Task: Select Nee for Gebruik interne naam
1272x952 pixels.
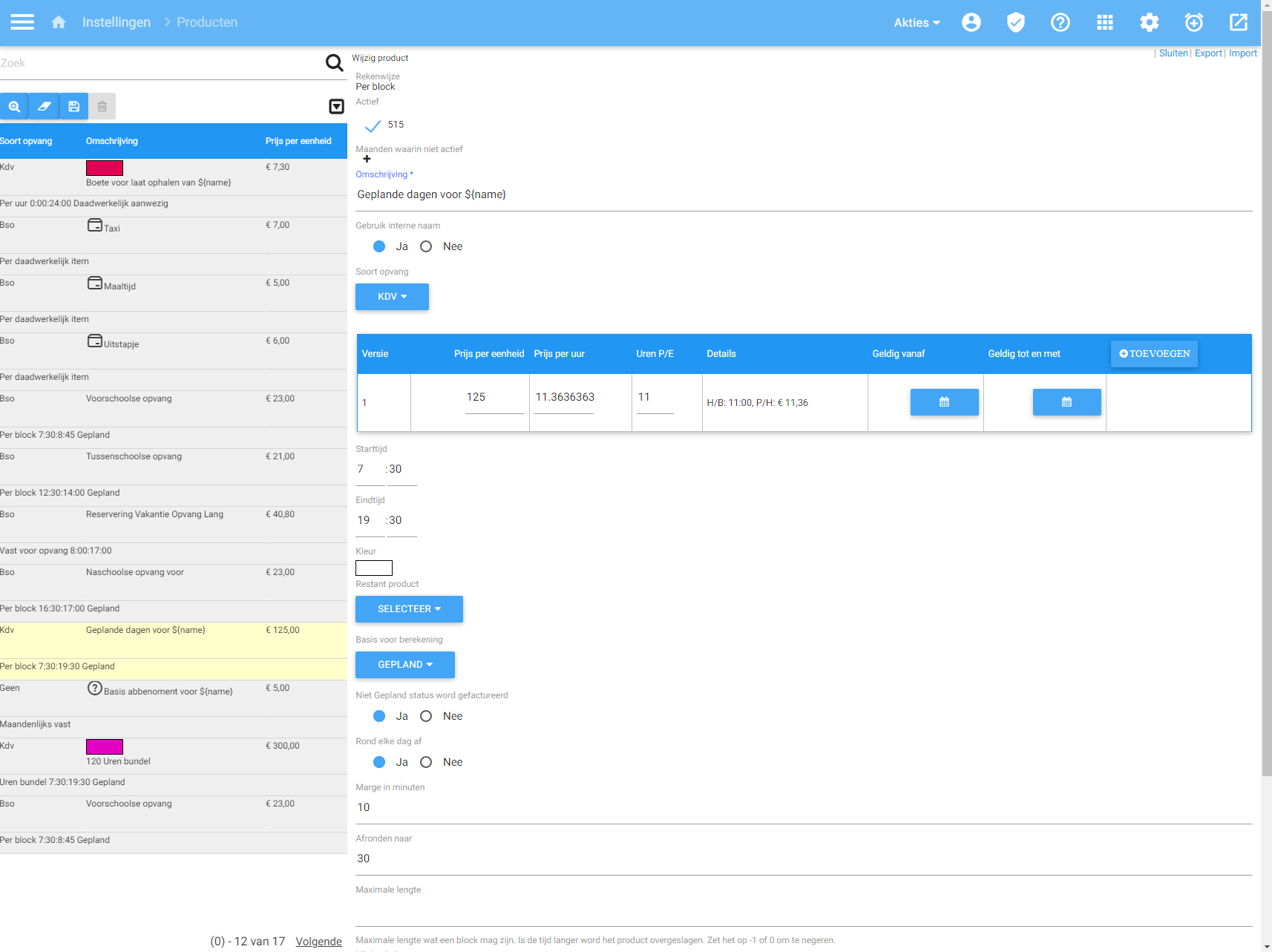Action: click(426, 246)
